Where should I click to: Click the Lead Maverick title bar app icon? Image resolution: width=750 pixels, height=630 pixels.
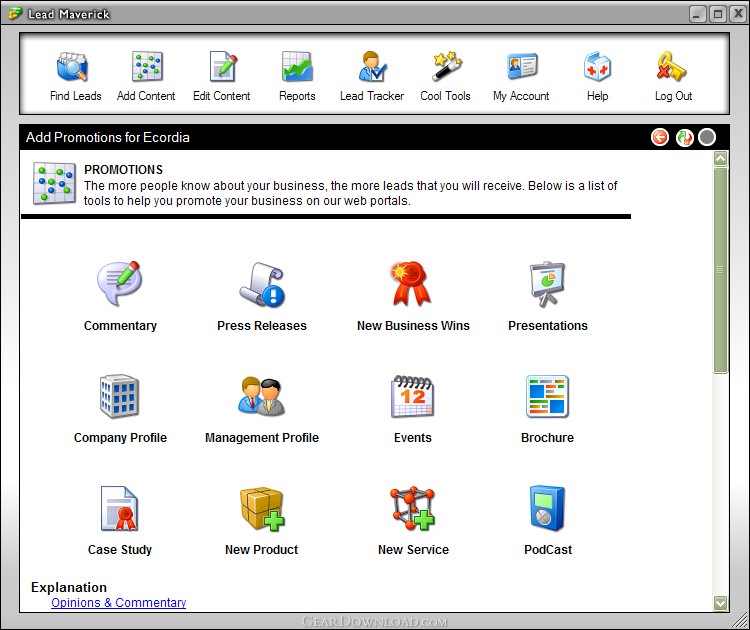[15, 13]
